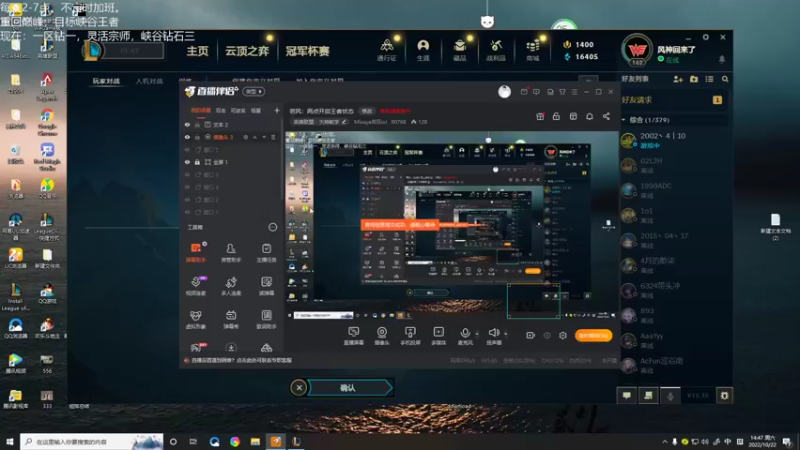Click the notification bell under the player name
800x450 pixels.
coord(721,60)
